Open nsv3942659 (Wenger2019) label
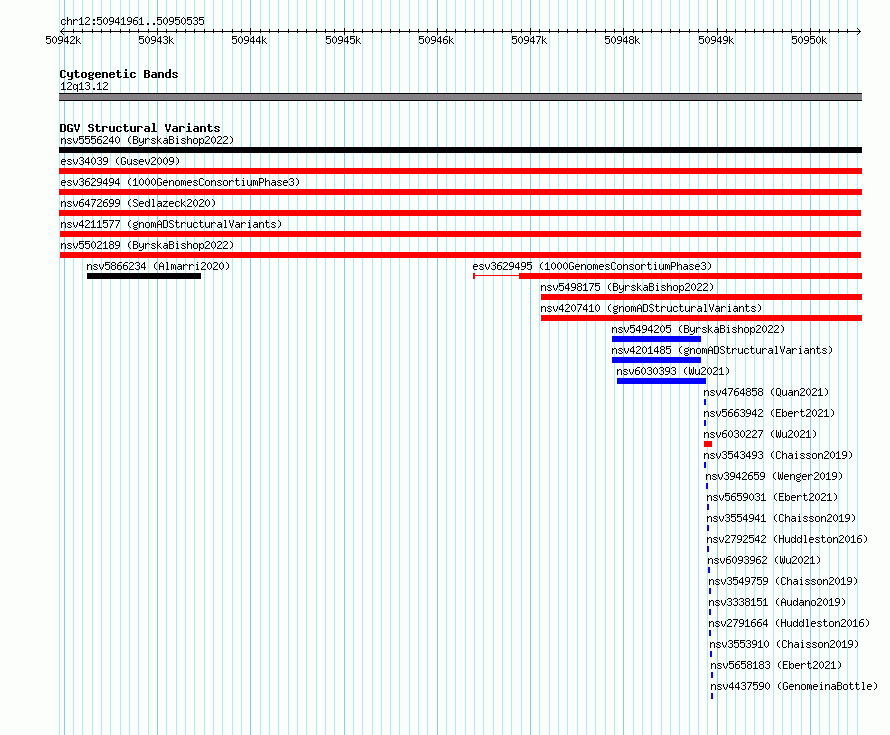Image resolution: width=890 pixels, height=735 pixels. coord(774,476)
